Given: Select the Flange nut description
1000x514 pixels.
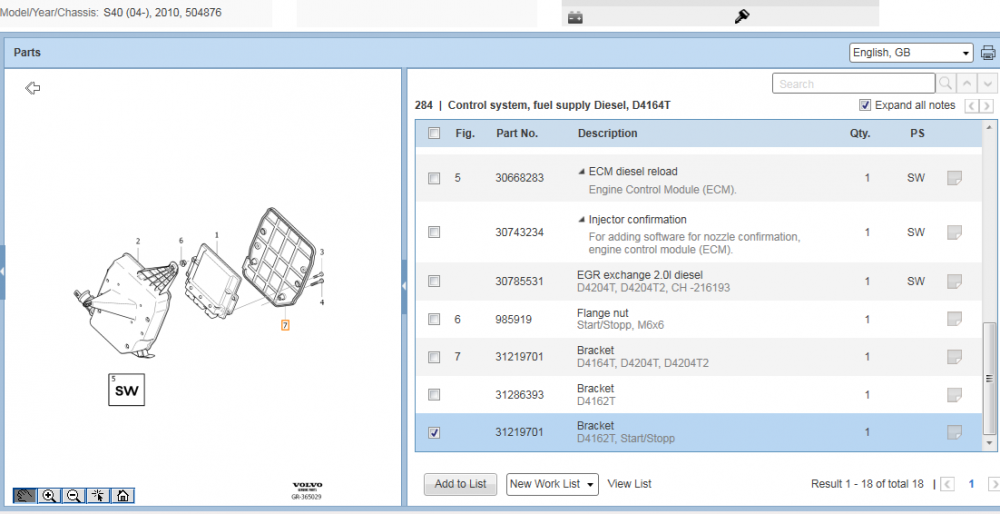Looking at the screenshot, I should (603, 312).
